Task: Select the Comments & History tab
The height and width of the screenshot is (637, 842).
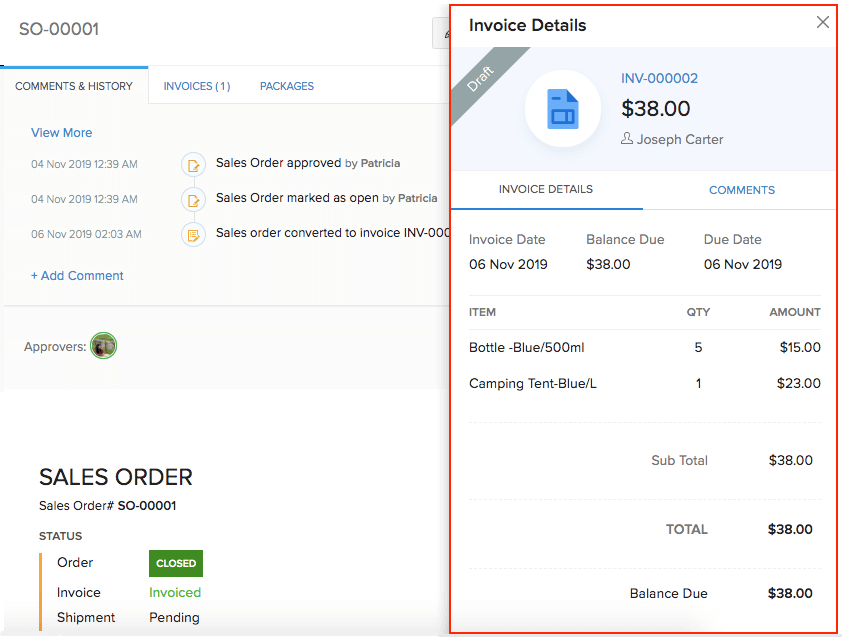Action: (x=75, y=86)
